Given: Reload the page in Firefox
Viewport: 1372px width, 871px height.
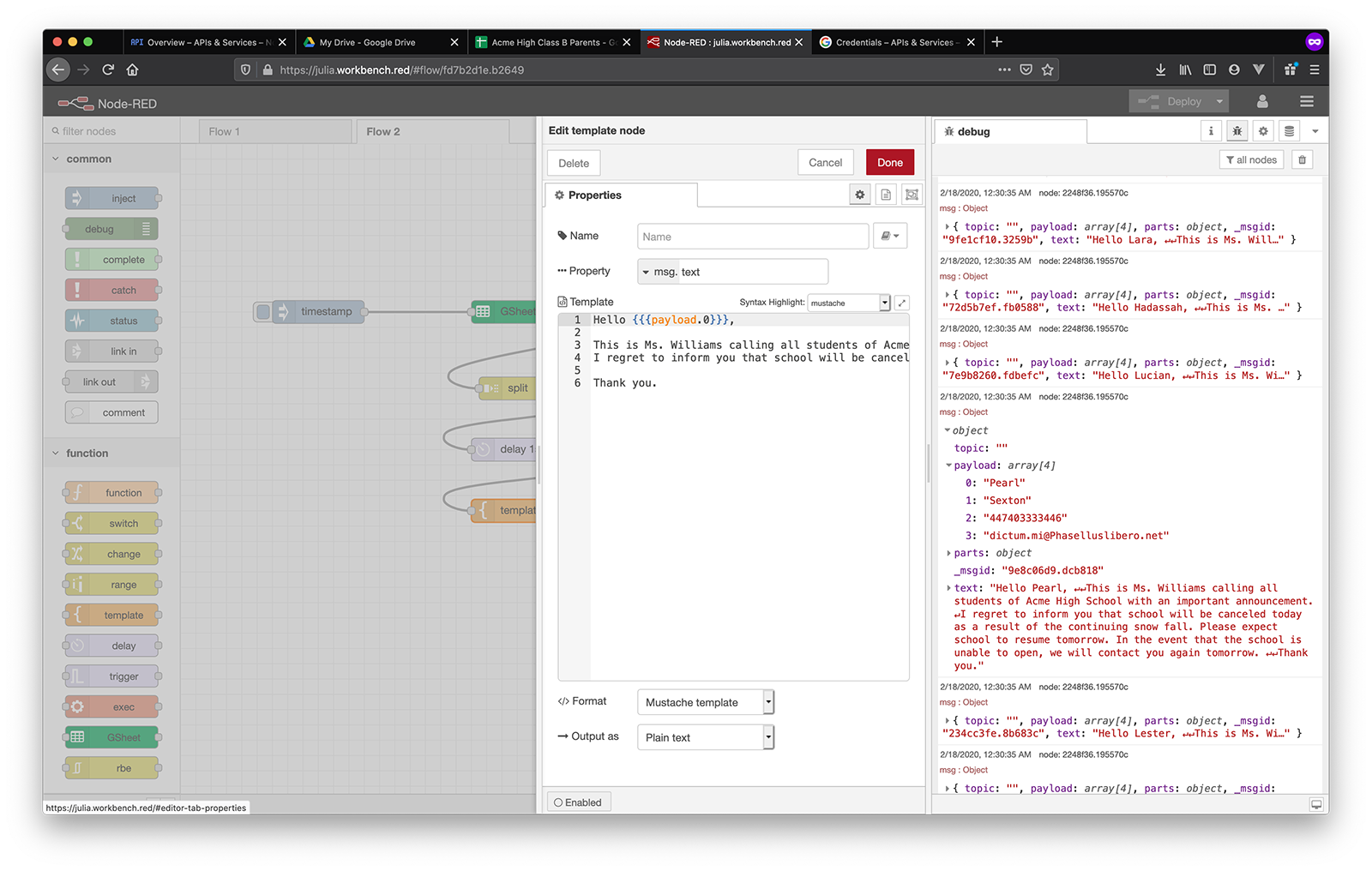Looking at the screenshot, I should point(108,69).
